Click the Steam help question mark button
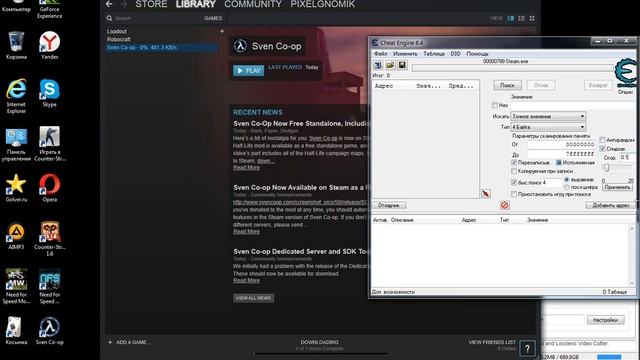The height and width of the screenshot is (360, 640). coord(527,349)
